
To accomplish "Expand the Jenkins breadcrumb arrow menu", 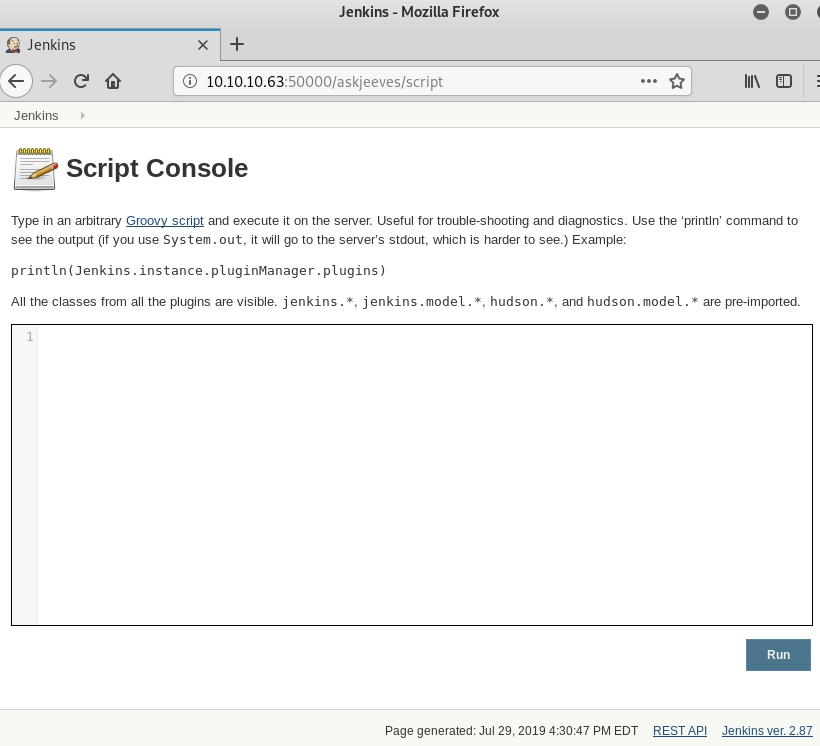I will [83, 116].
